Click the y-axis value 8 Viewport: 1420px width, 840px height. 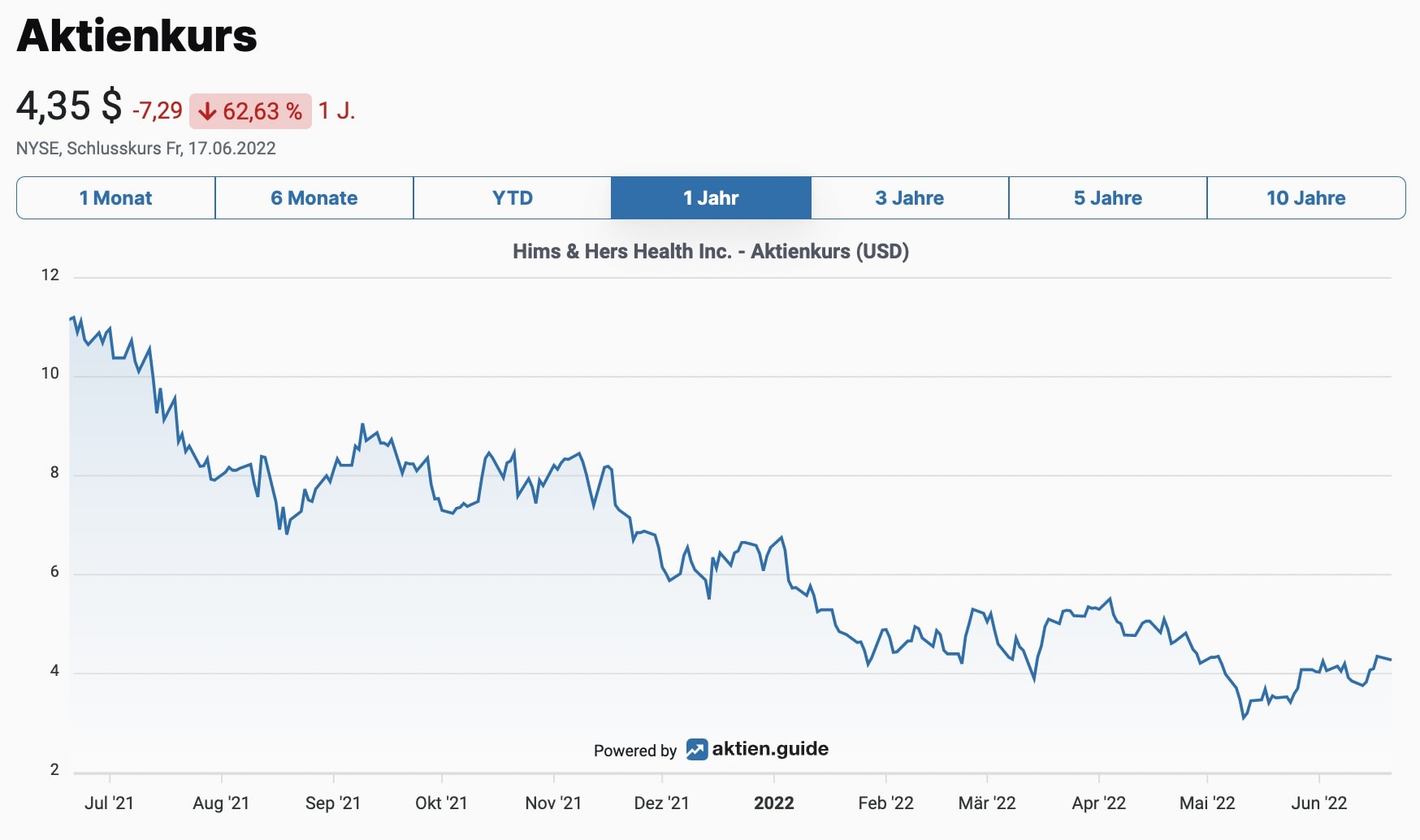[x=54, y=472]
